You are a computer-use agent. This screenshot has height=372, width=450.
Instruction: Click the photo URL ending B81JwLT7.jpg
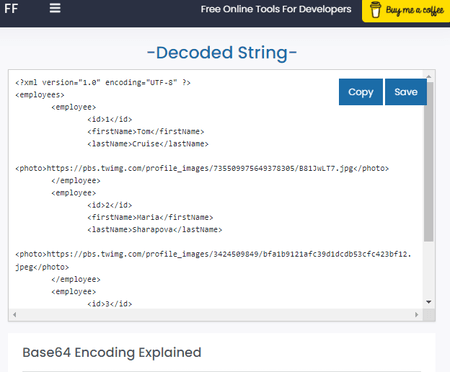tap(202, 168)
